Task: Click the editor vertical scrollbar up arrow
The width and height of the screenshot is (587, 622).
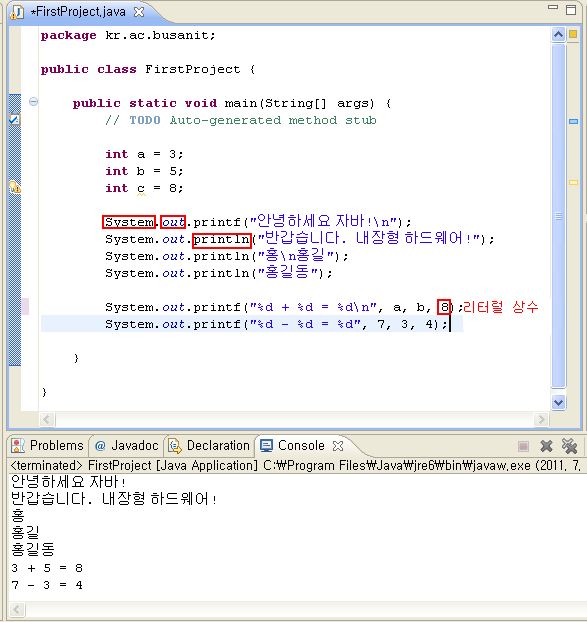Action: (x=558, y=35)
